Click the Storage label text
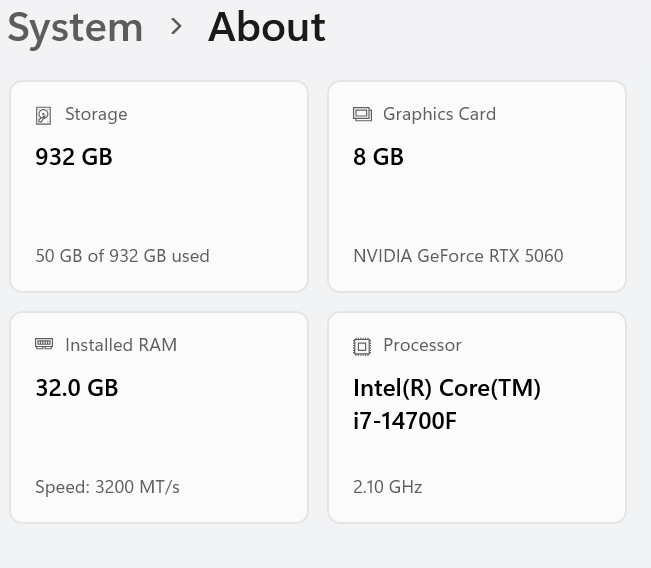The image size is (651, 568). click(96, 114)
